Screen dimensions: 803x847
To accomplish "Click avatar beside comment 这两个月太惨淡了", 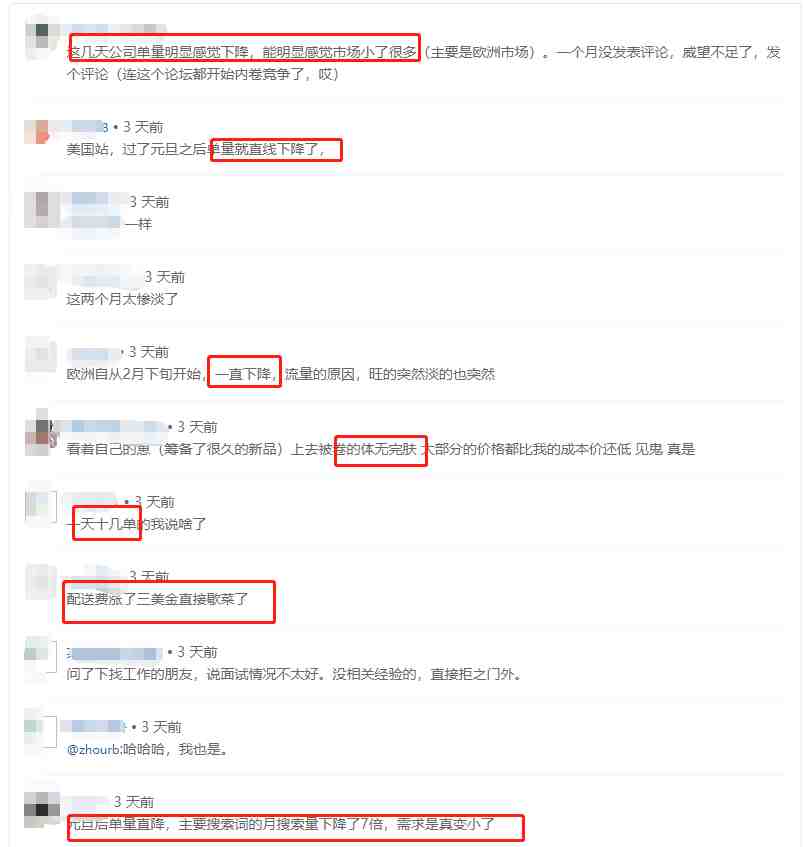I will (x=41, y=281).
